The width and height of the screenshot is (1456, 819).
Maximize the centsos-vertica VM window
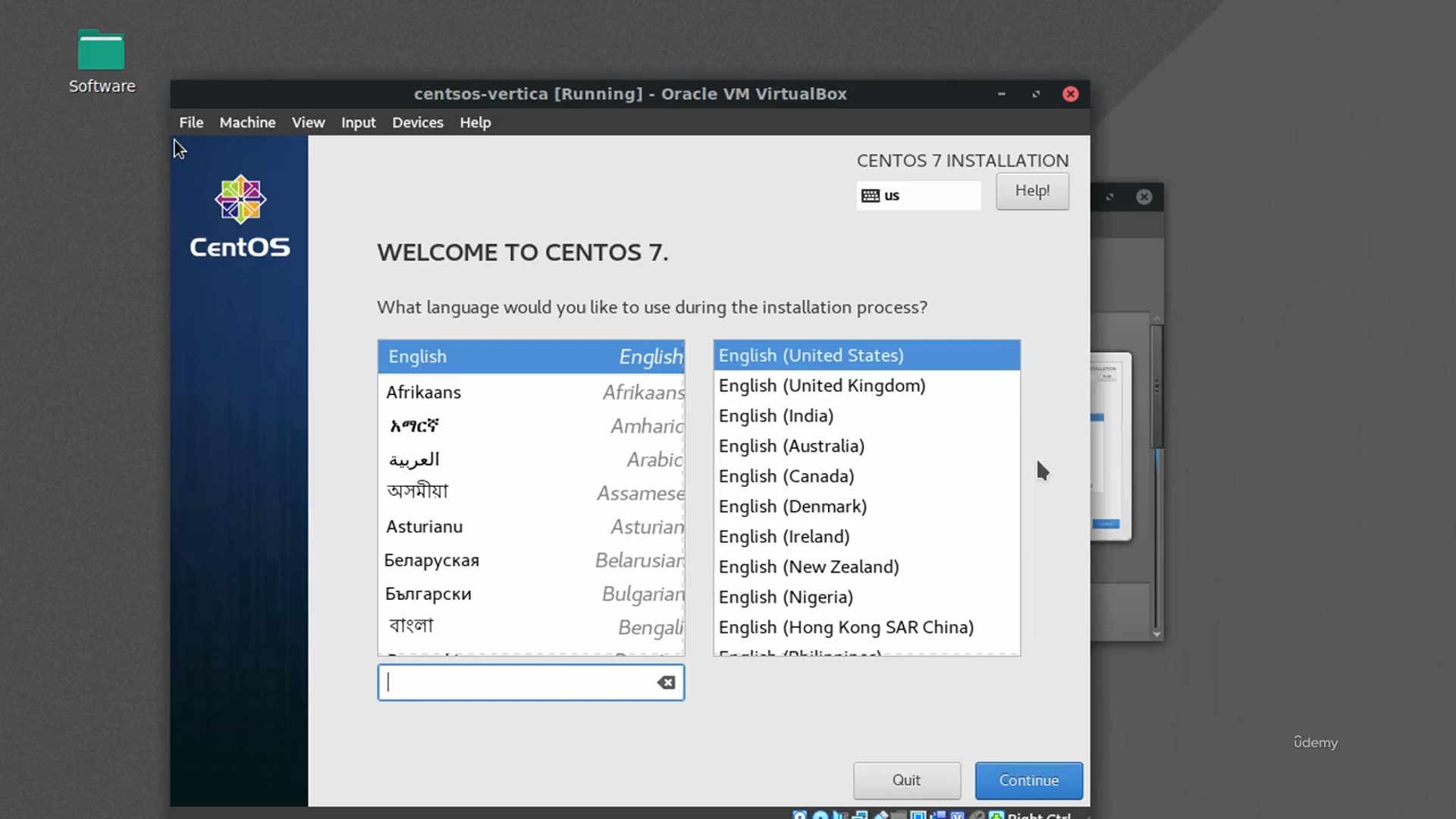click(1036, 94)
